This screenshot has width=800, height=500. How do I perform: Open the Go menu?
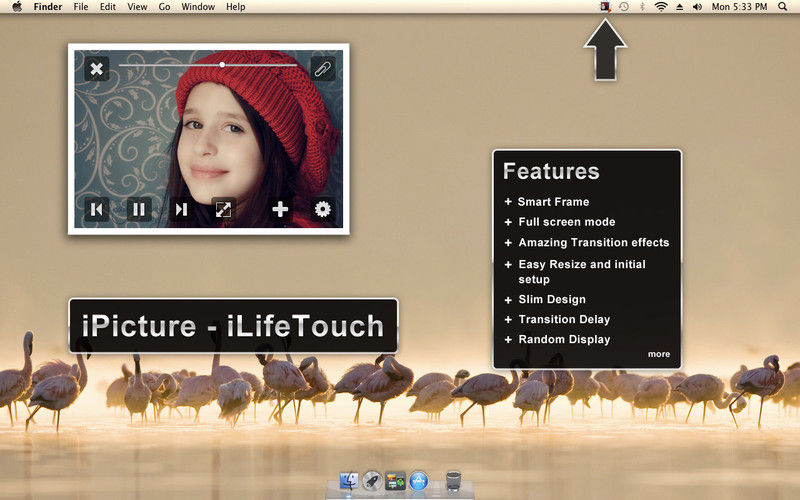pyautogui.click(x=164, y=7)
